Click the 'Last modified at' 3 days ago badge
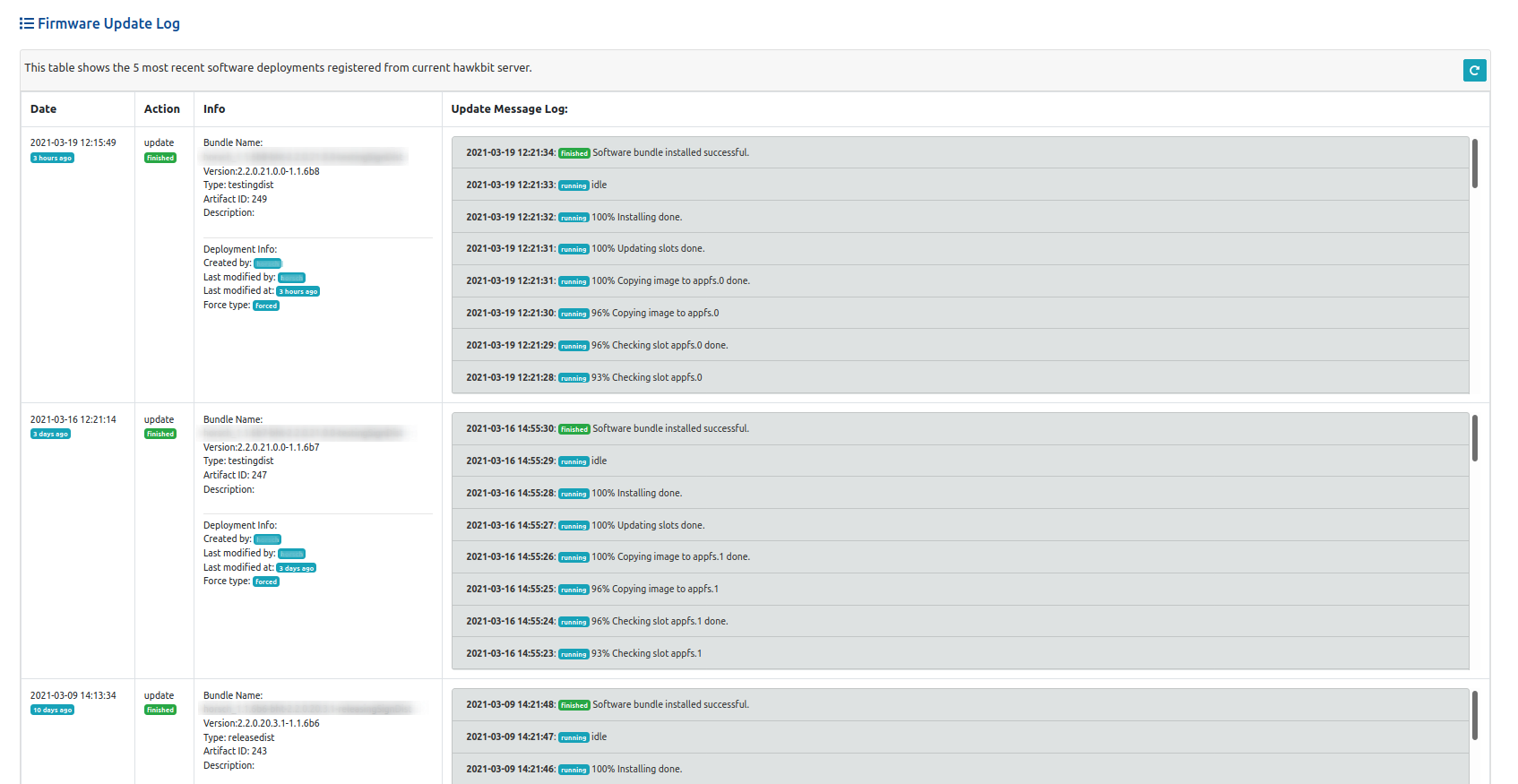The width and height of the screenshot is (1518, 784). (x=297, y=568)
